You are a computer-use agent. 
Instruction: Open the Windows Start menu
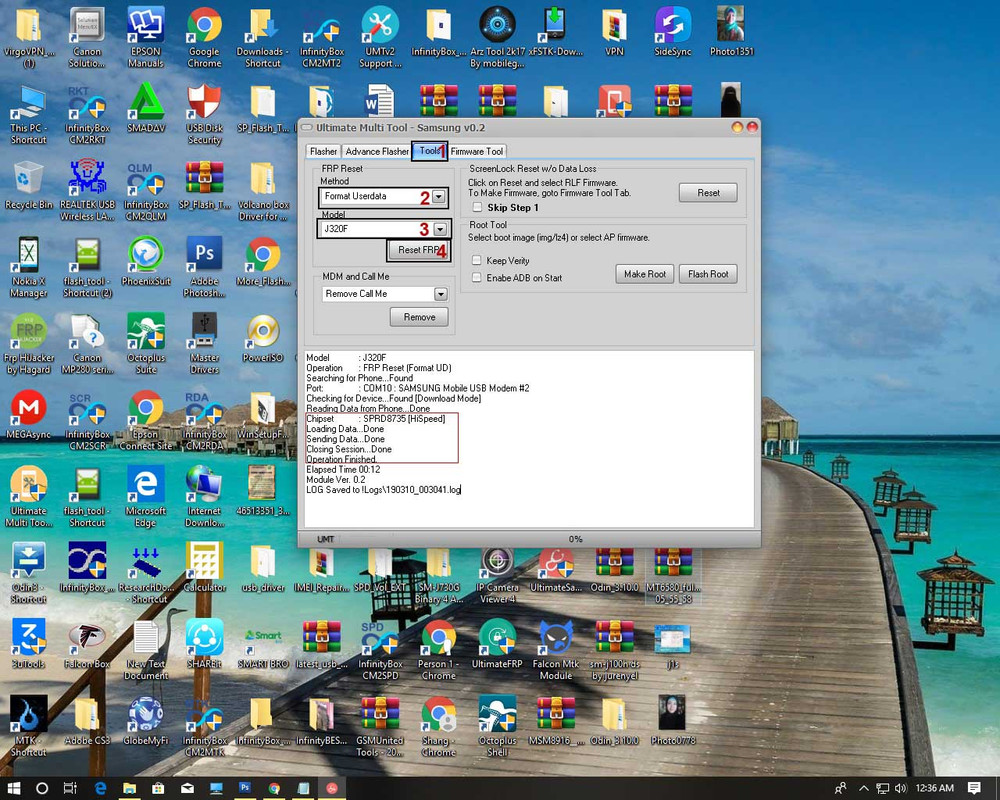coord(13,788)
